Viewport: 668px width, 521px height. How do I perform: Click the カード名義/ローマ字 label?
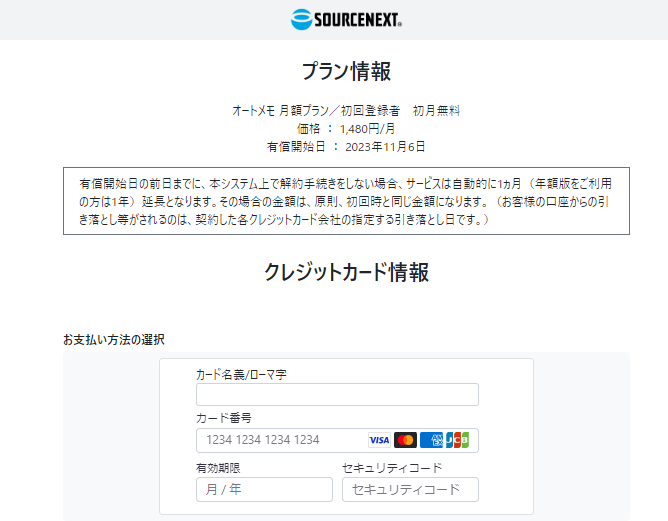241,374
